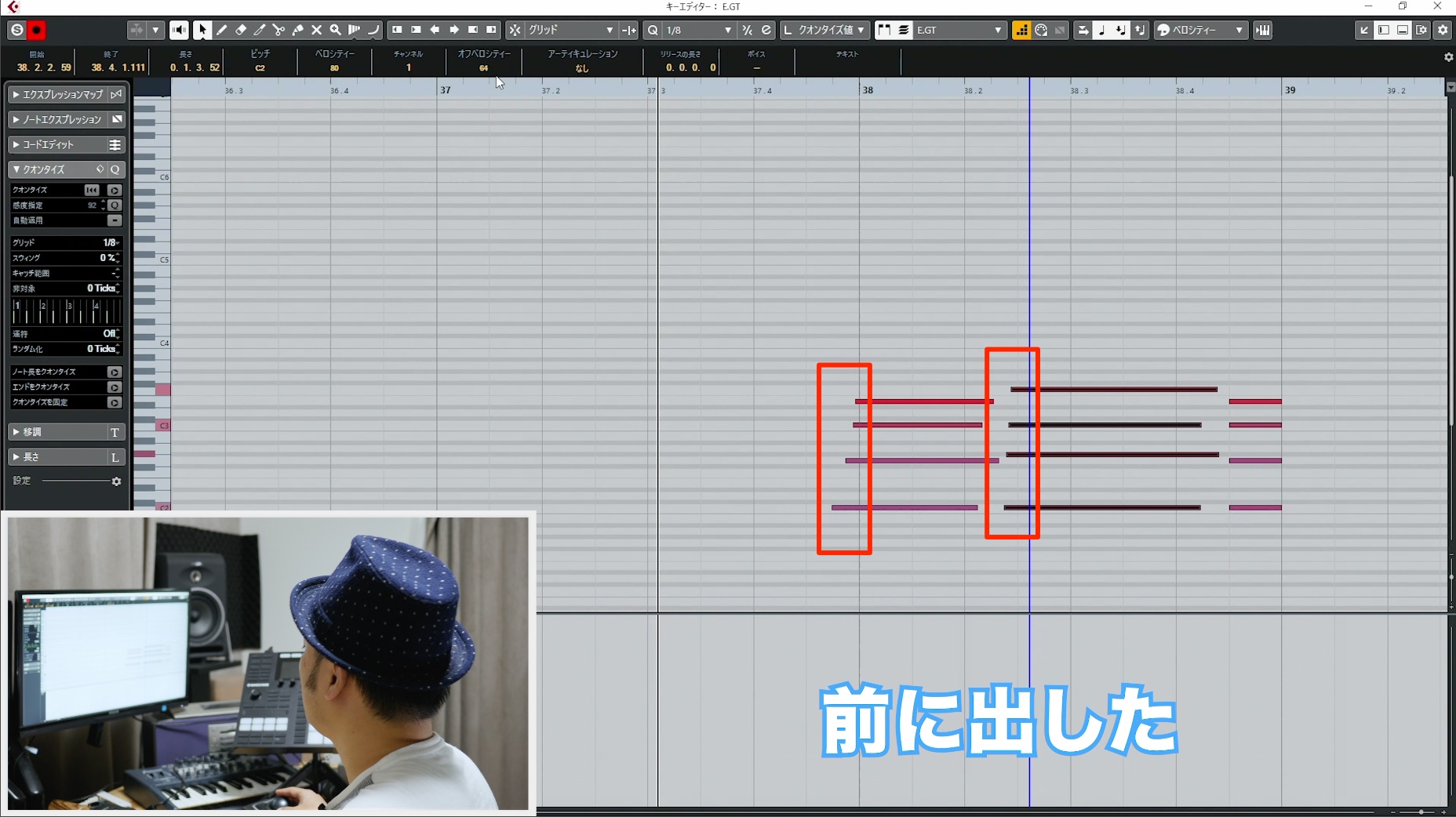Enable Acoustic Feedback speaker icon

[179, 30]
